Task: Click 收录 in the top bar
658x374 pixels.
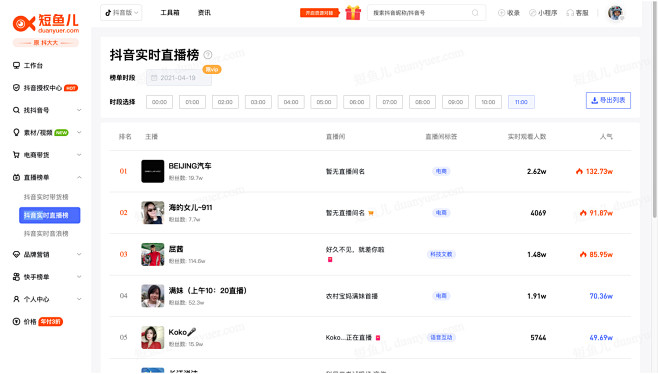Action: click(x=509, y=13)
